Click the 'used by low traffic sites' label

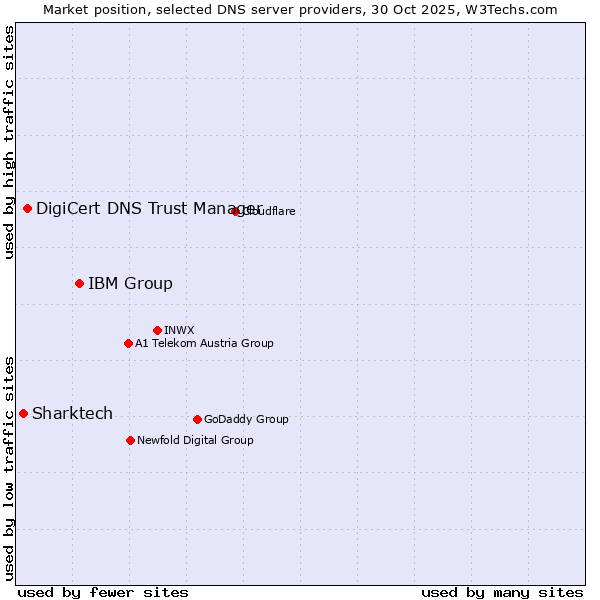[x=9, y=467]
